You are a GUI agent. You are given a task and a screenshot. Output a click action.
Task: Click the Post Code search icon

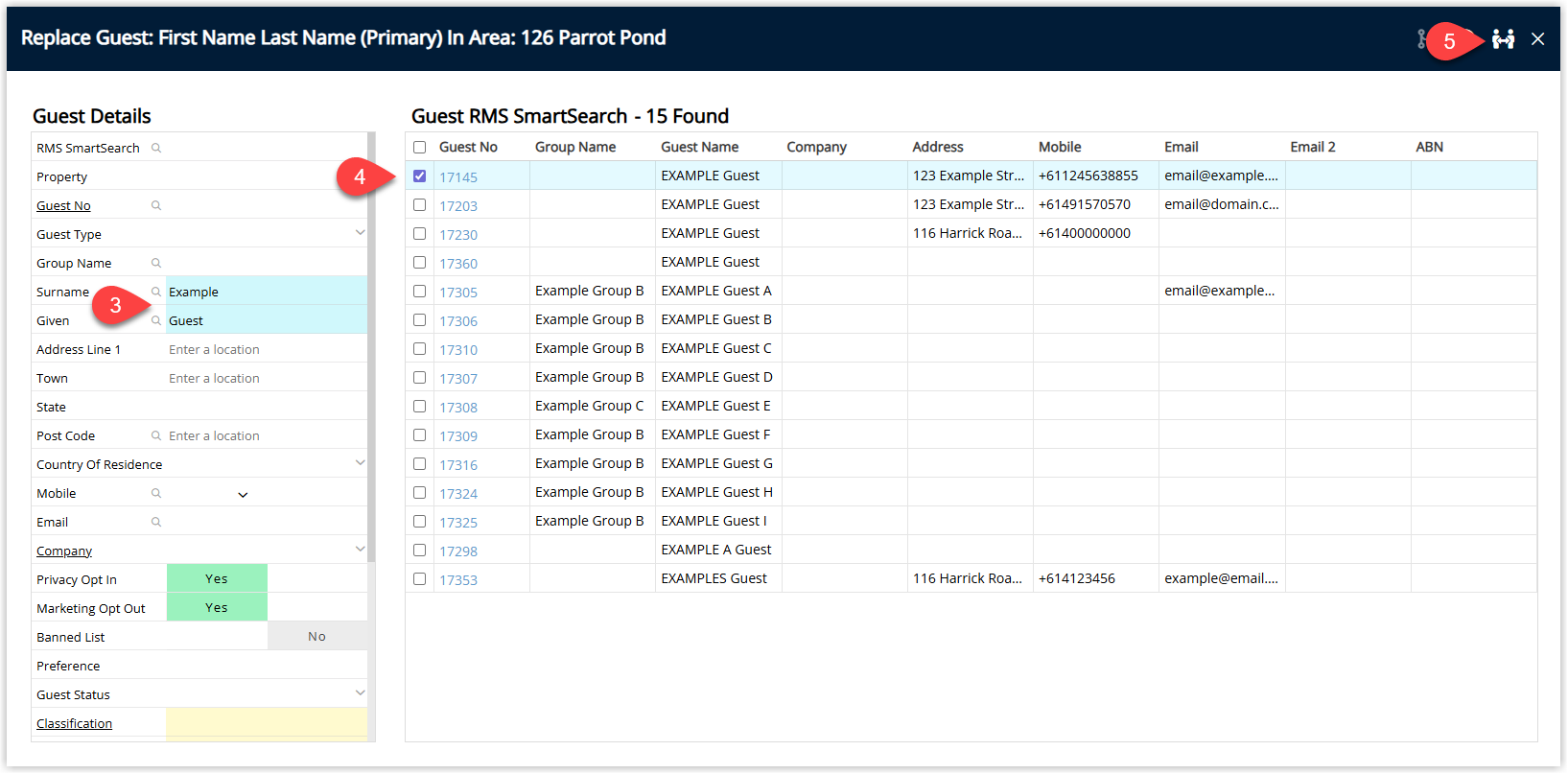pyautogui.click(x=156, y=435)
